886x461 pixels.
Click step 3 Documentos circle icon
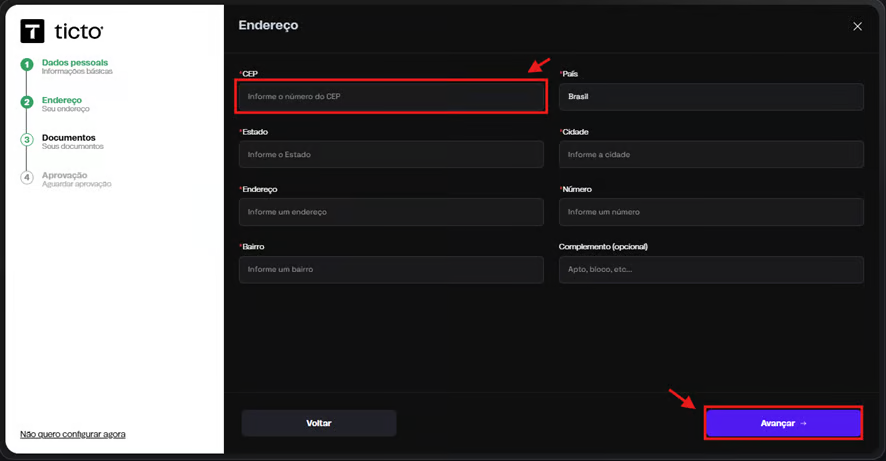27,140
